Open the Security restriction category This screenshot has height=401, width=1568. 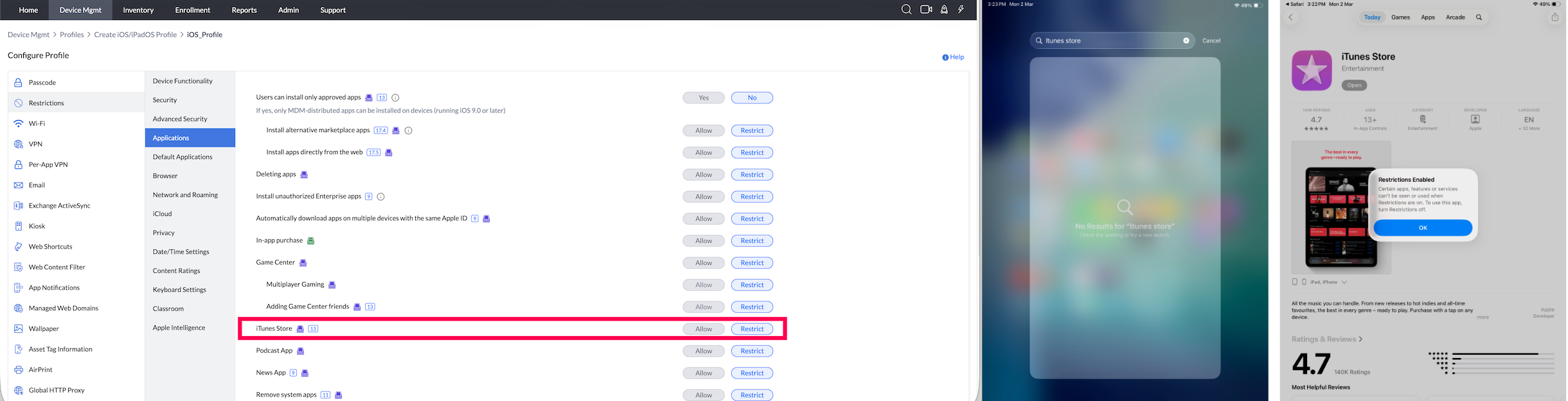190,100
